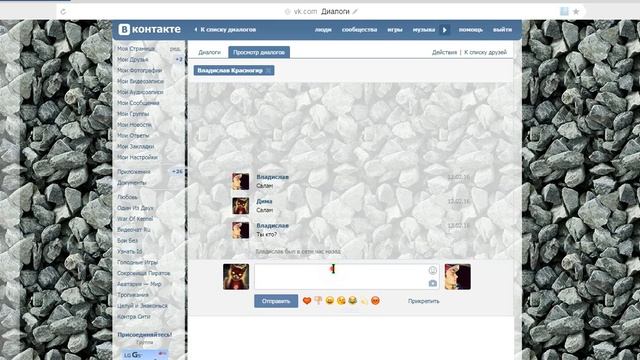Open игры in the top navigation
Image resolution: width=640 pixels, height=360 pixels.
pos(395,29)
